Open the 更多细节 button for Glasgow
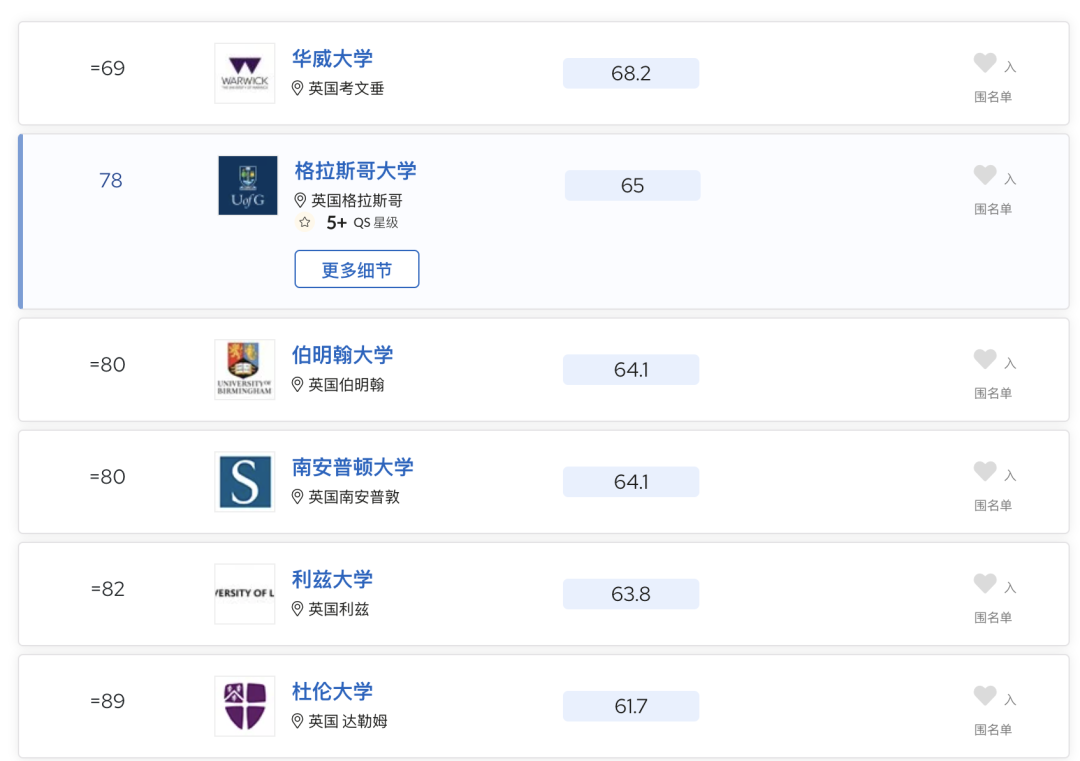The image size is (1080, 761). click(357, 269)
